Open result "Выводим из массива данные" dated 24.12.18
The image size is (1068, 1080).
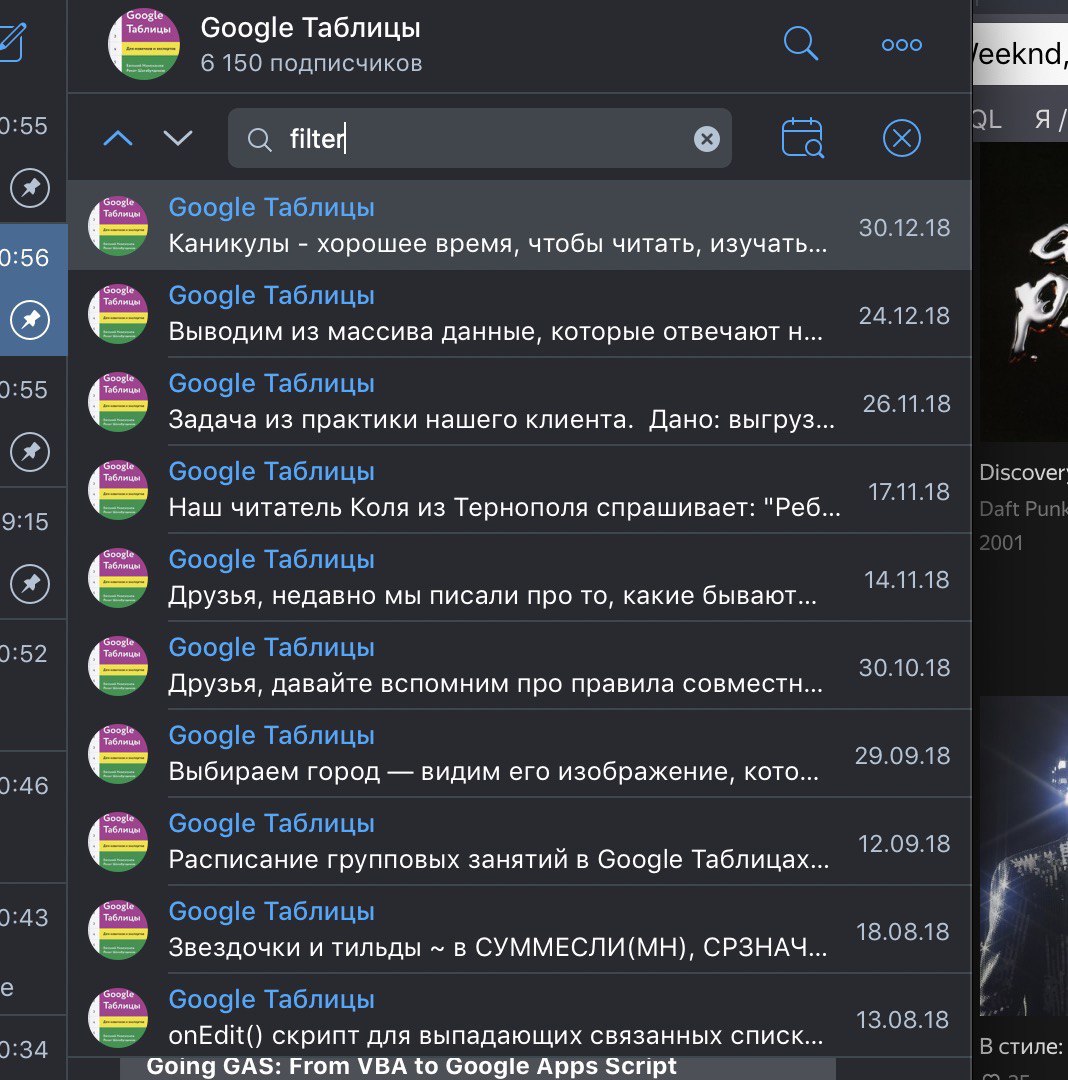pos(520,313)
